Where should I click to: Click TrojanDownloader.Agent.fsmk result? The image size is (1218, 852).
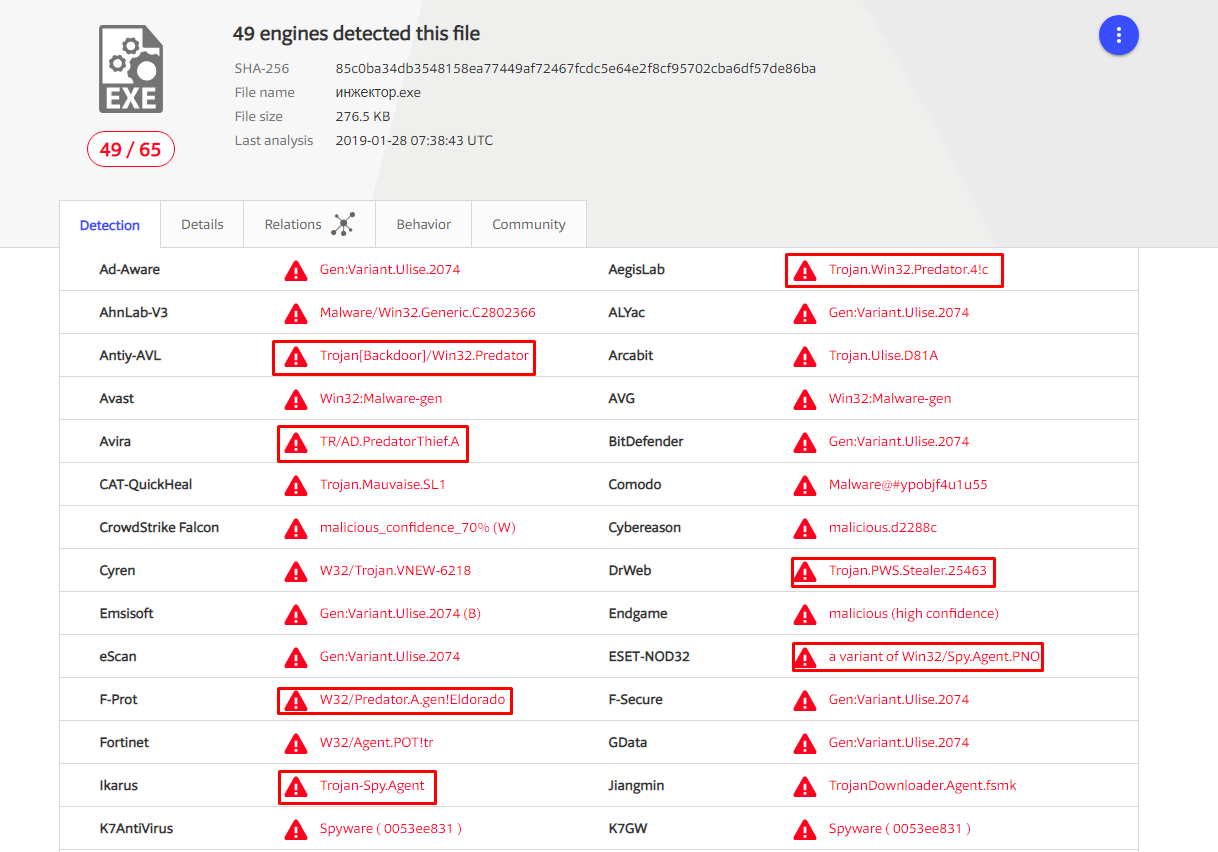[x=923, y=786]
